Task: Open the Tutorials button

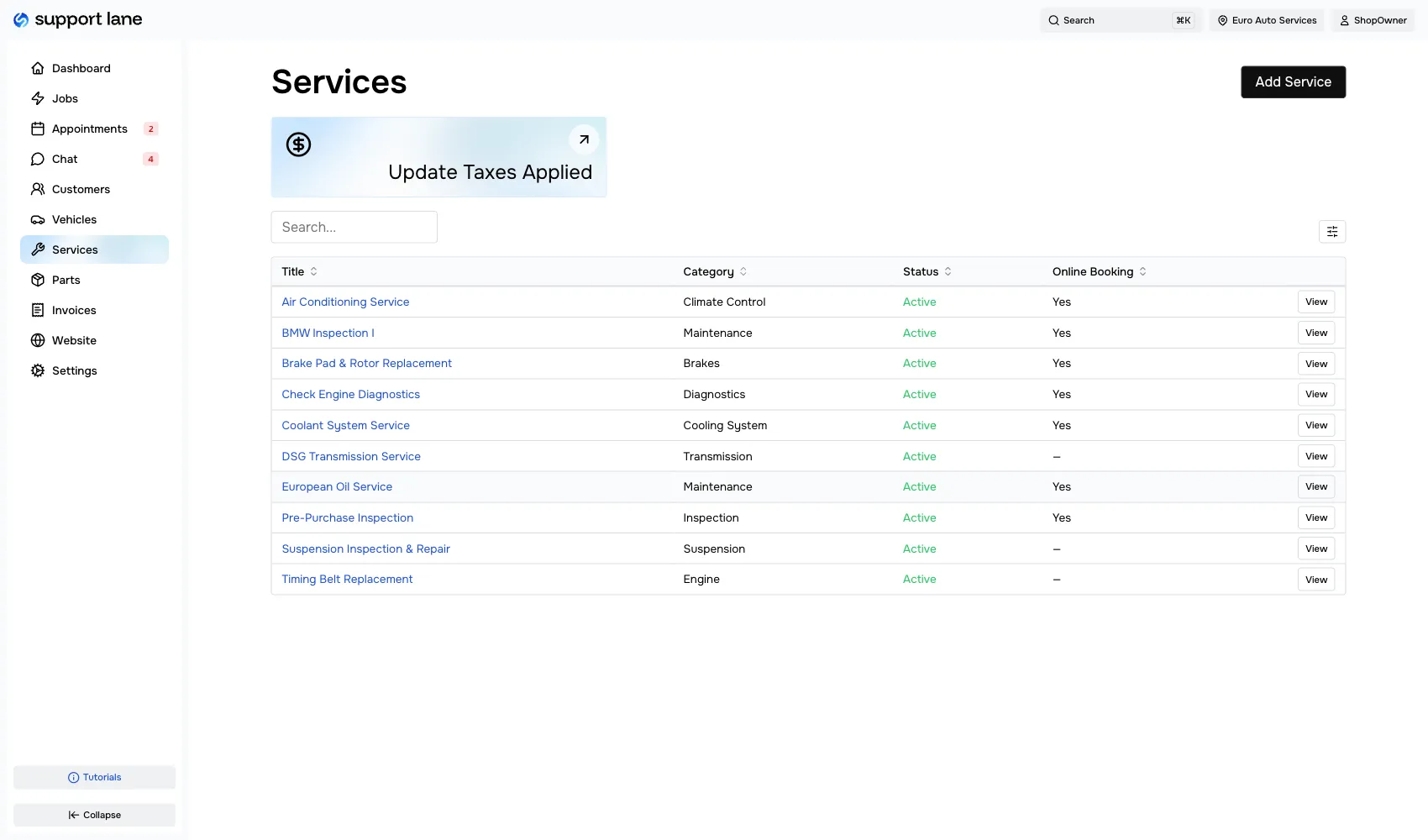Action: pyautogui.click(x=94, y=777)
